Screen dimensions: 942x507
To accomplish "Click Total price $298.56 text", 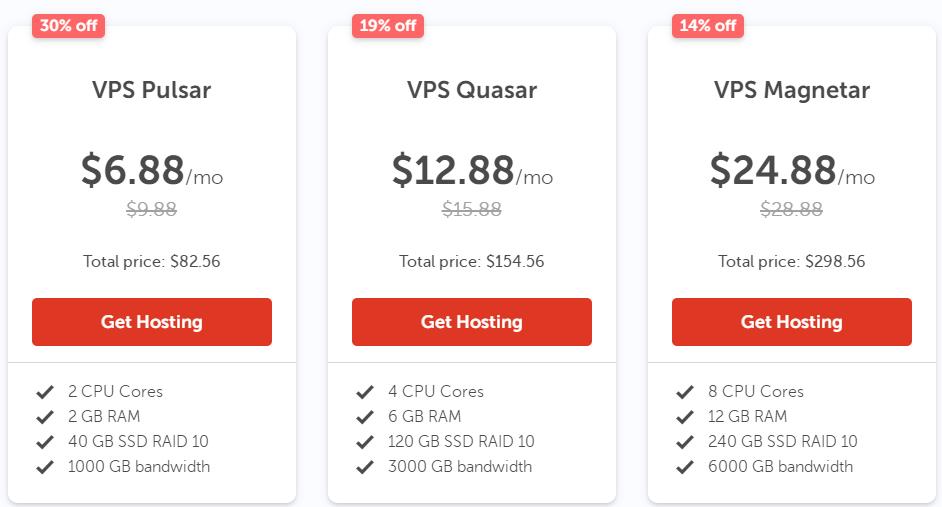I will click(x=792, y=262).
